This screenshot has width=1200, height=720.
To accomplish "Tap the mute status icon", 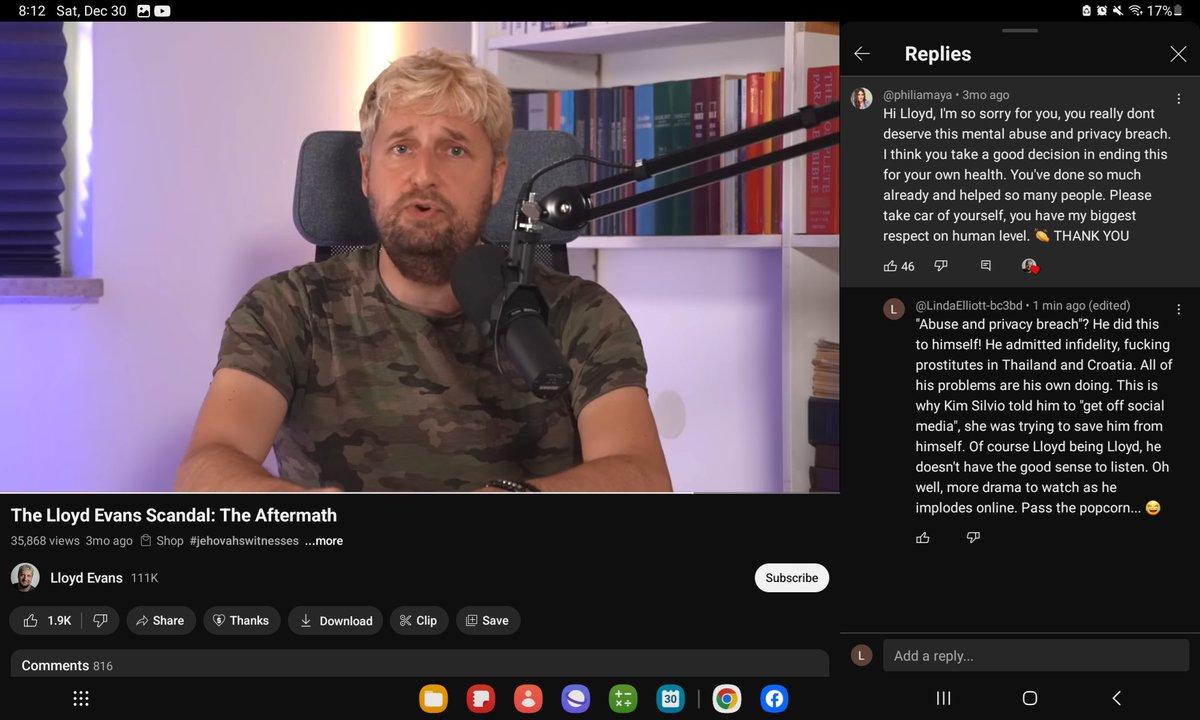I will coord(1119,11).
